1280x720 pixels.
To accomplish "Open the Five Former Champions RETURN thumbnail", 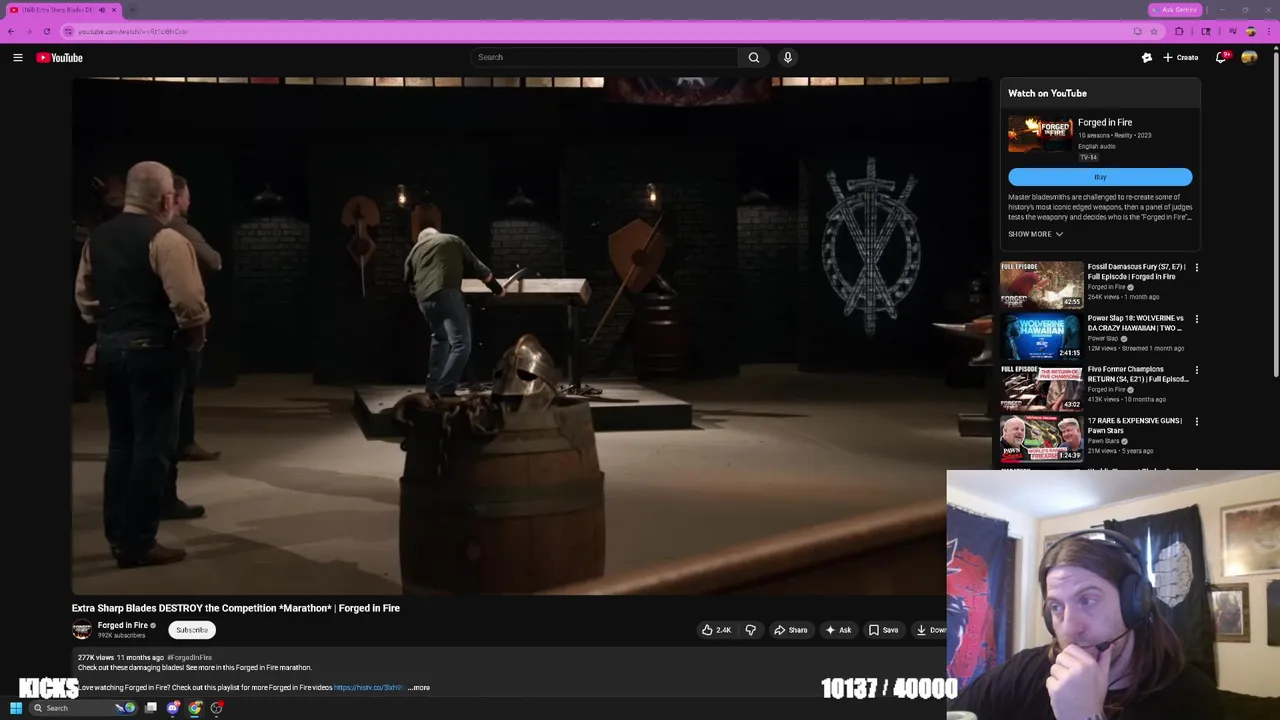I will tap(1041, 387).
